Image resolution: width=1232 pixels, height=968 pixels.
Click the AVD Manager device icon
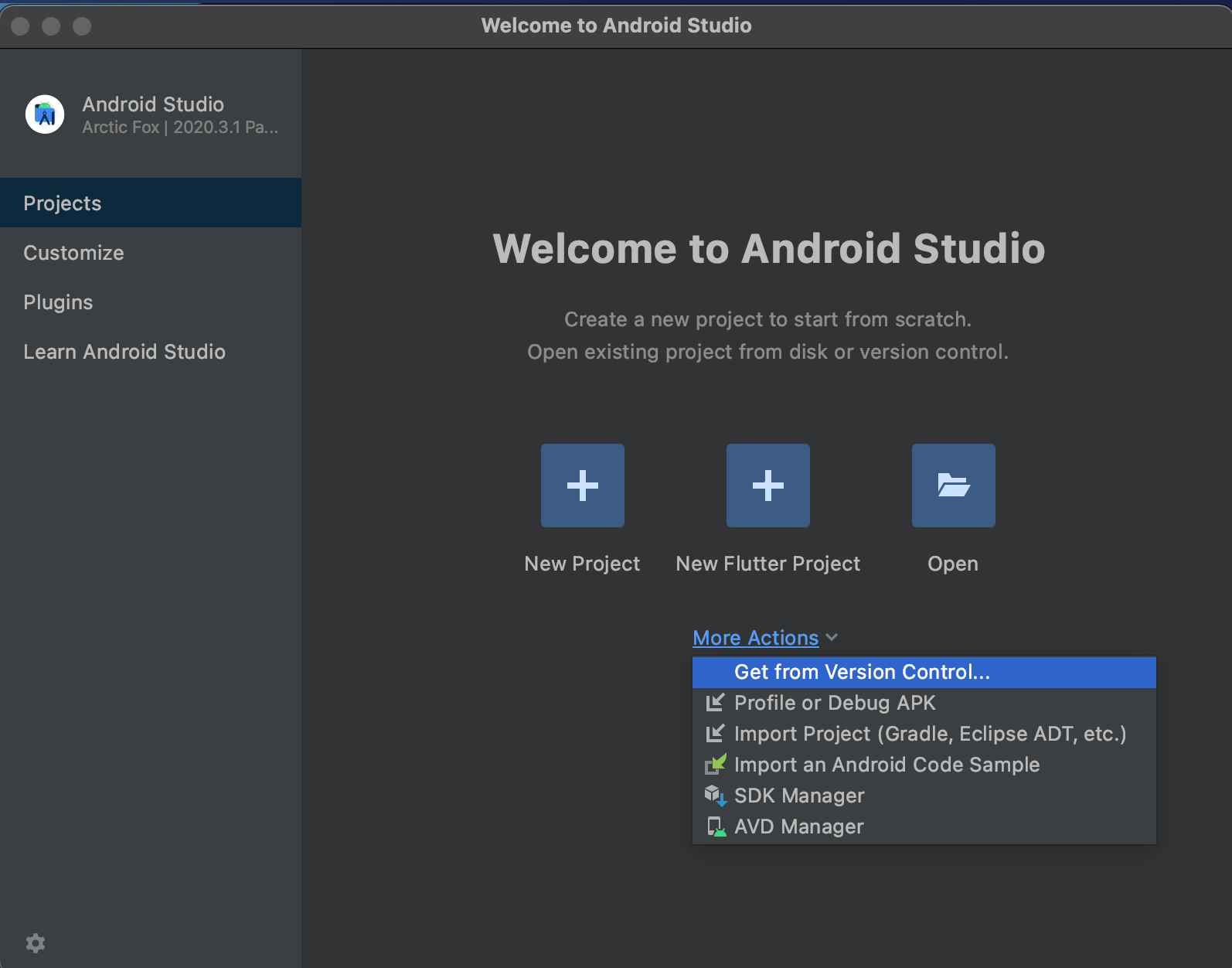(716, 827)
